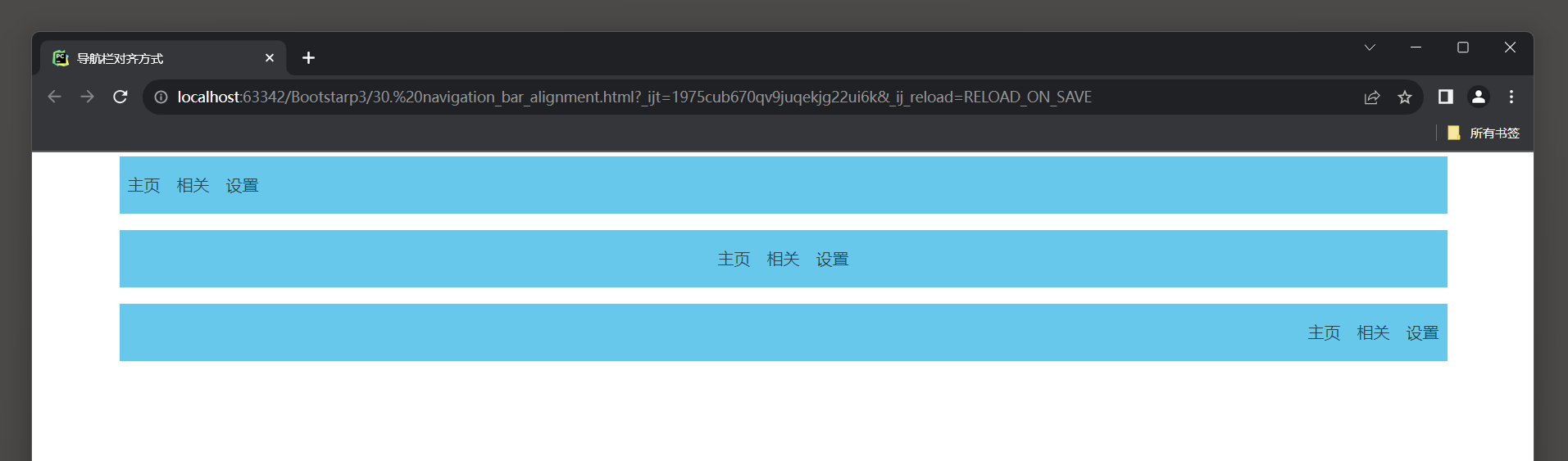Click 相关 in the right-aligned navbar
Screen dimensions: 1568x461
[x=1374, y=333]
